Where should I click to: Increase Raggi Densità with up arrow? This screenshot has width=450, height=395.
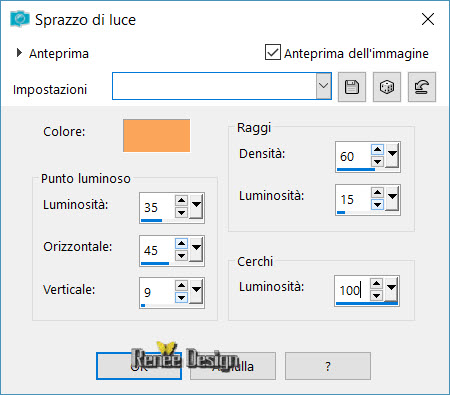377,149
